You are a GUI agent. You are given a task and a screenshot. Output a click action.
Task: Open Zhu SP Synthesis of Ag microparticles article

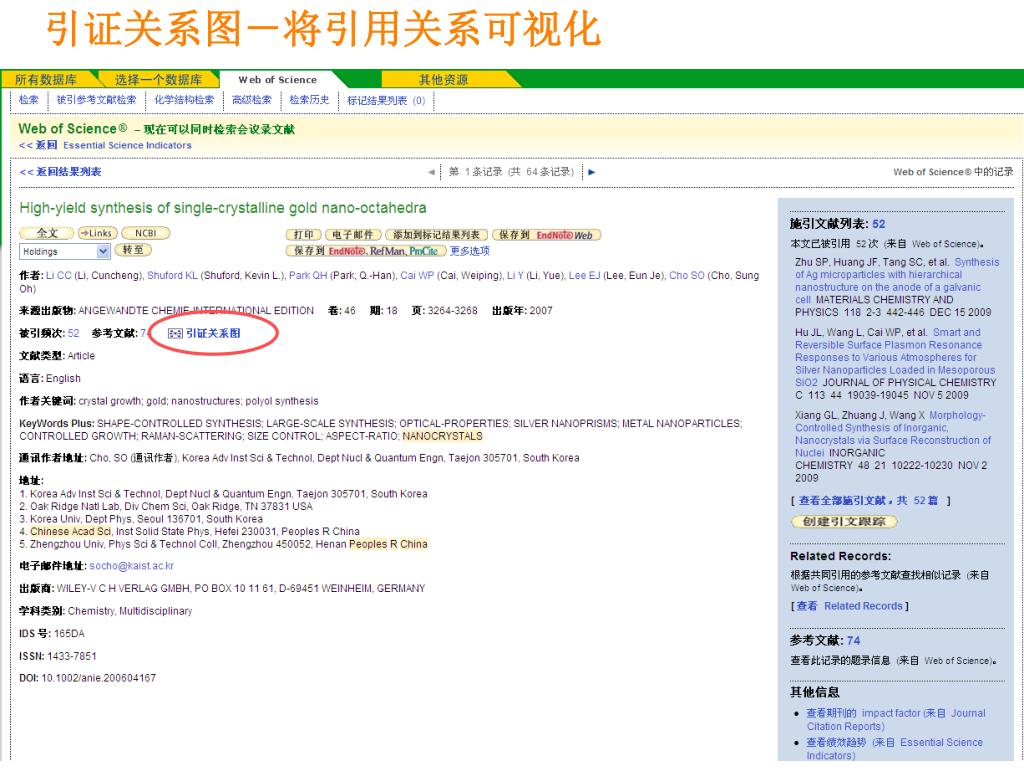tap(897, 281)
